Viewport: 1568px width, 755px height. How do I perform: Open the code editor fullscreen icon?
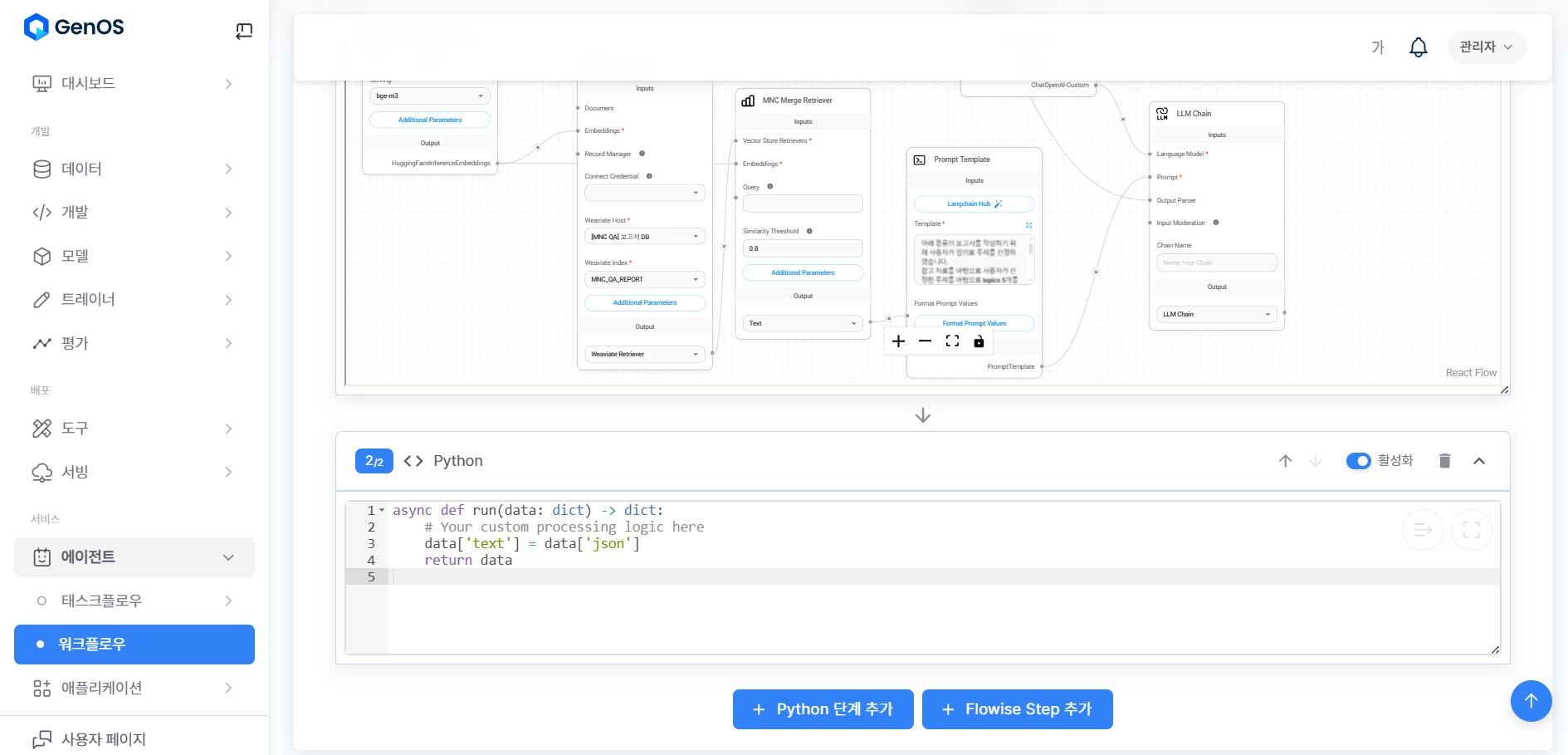pos(1471,530)
